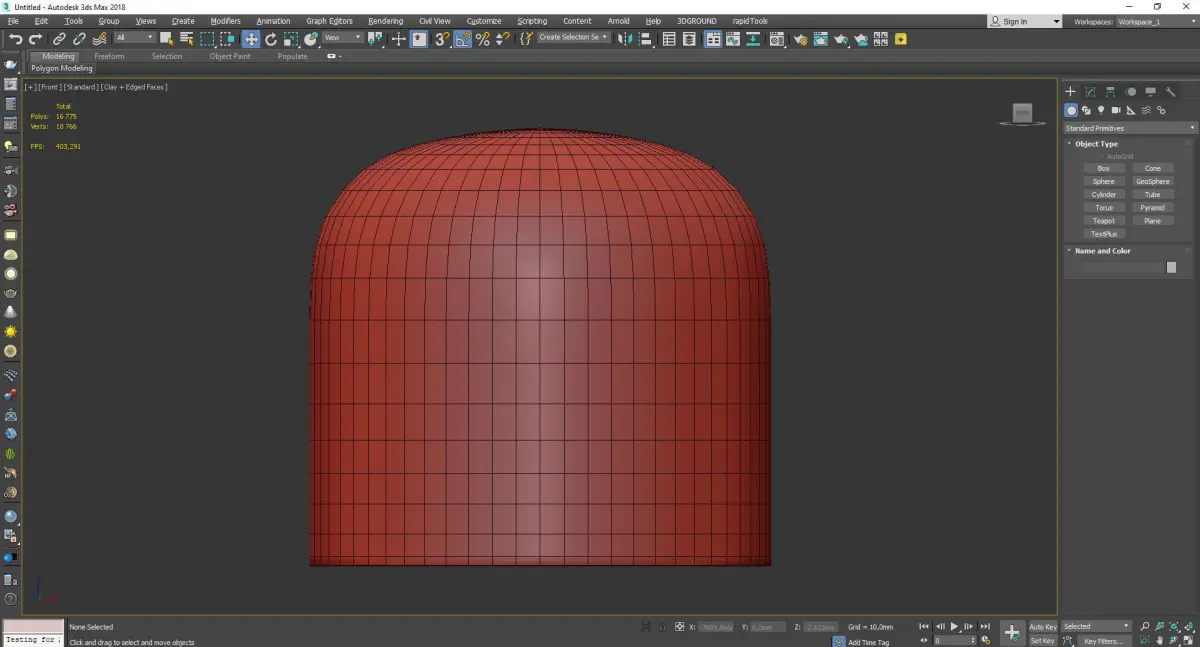Click the Undo arrow icon

click(x=16, y=39)
